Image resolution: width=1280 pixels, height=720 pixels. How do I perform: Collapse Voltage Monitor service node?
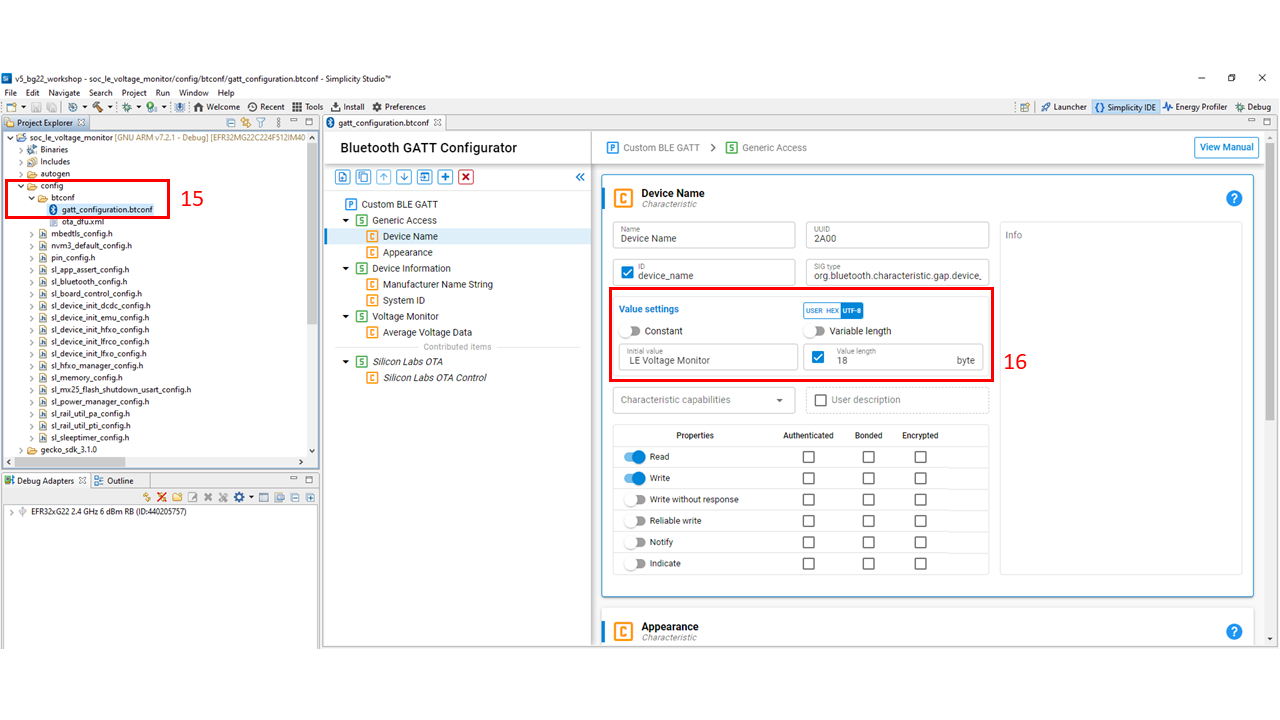click(x=346, y=316)
